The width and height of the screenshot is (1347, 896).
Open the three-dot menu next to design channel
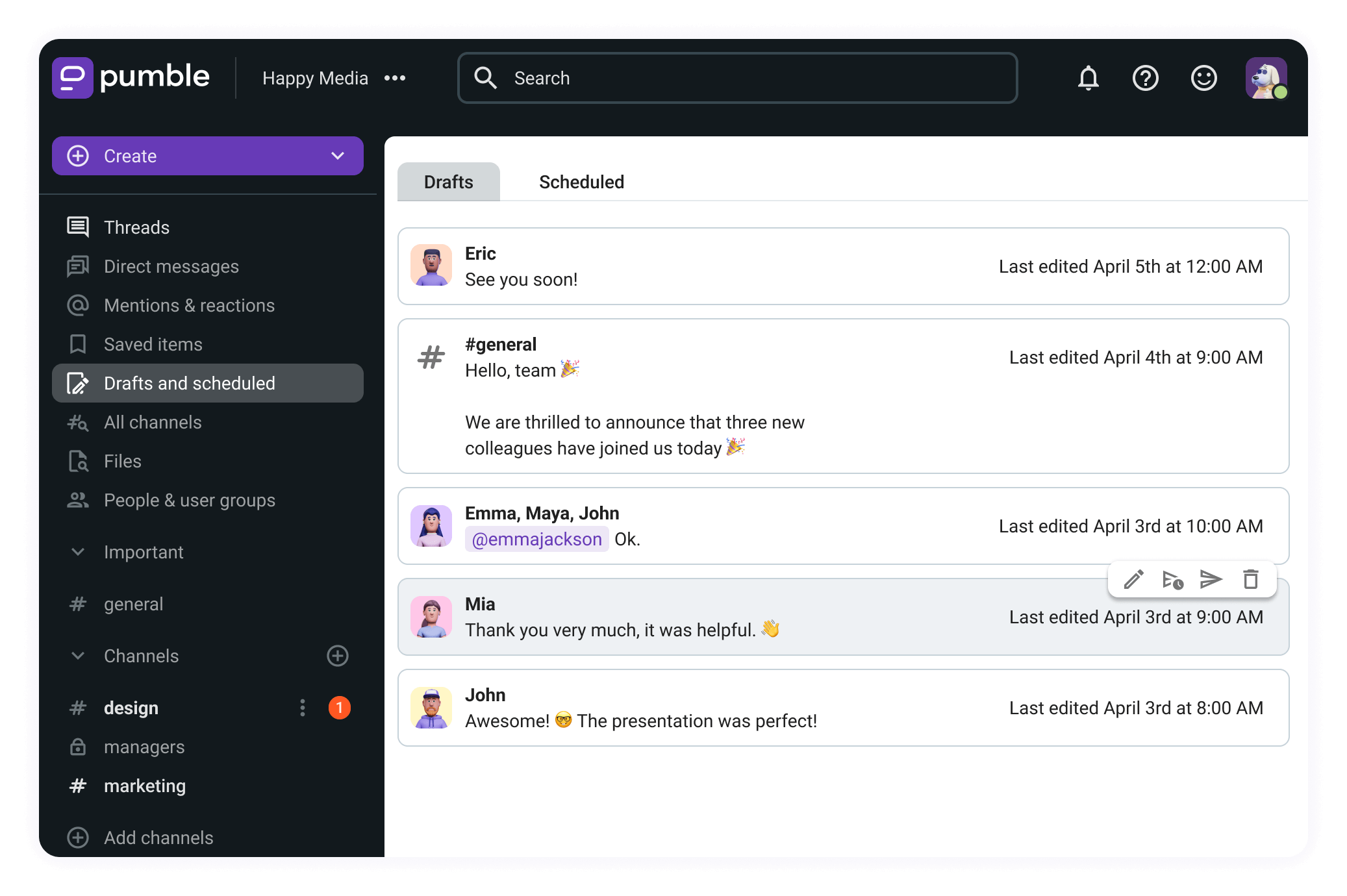303,708
